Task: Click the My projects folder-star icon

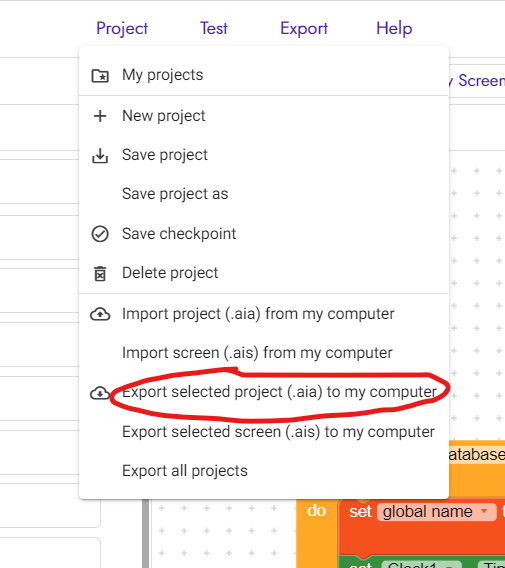Action: [100, 75]
